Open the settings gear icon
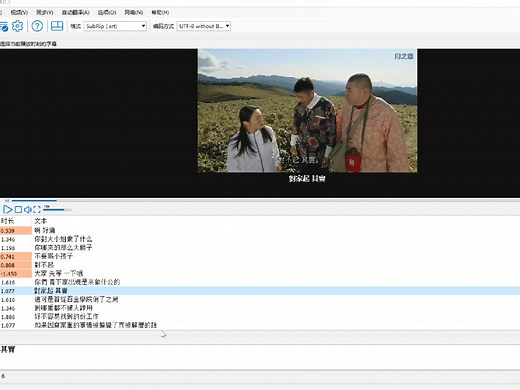The image size is (520, 390). coord(17,26)
